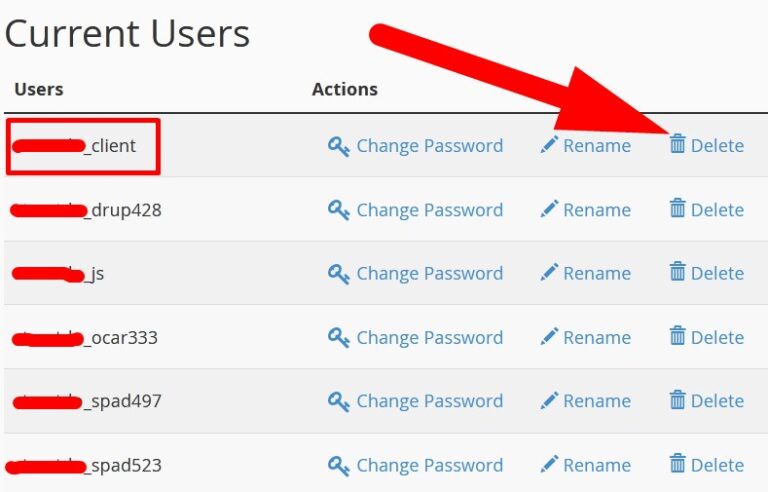Choose Rename link for _spad523 user
Screen dimensions: 768x492
[x=596, y=466]
